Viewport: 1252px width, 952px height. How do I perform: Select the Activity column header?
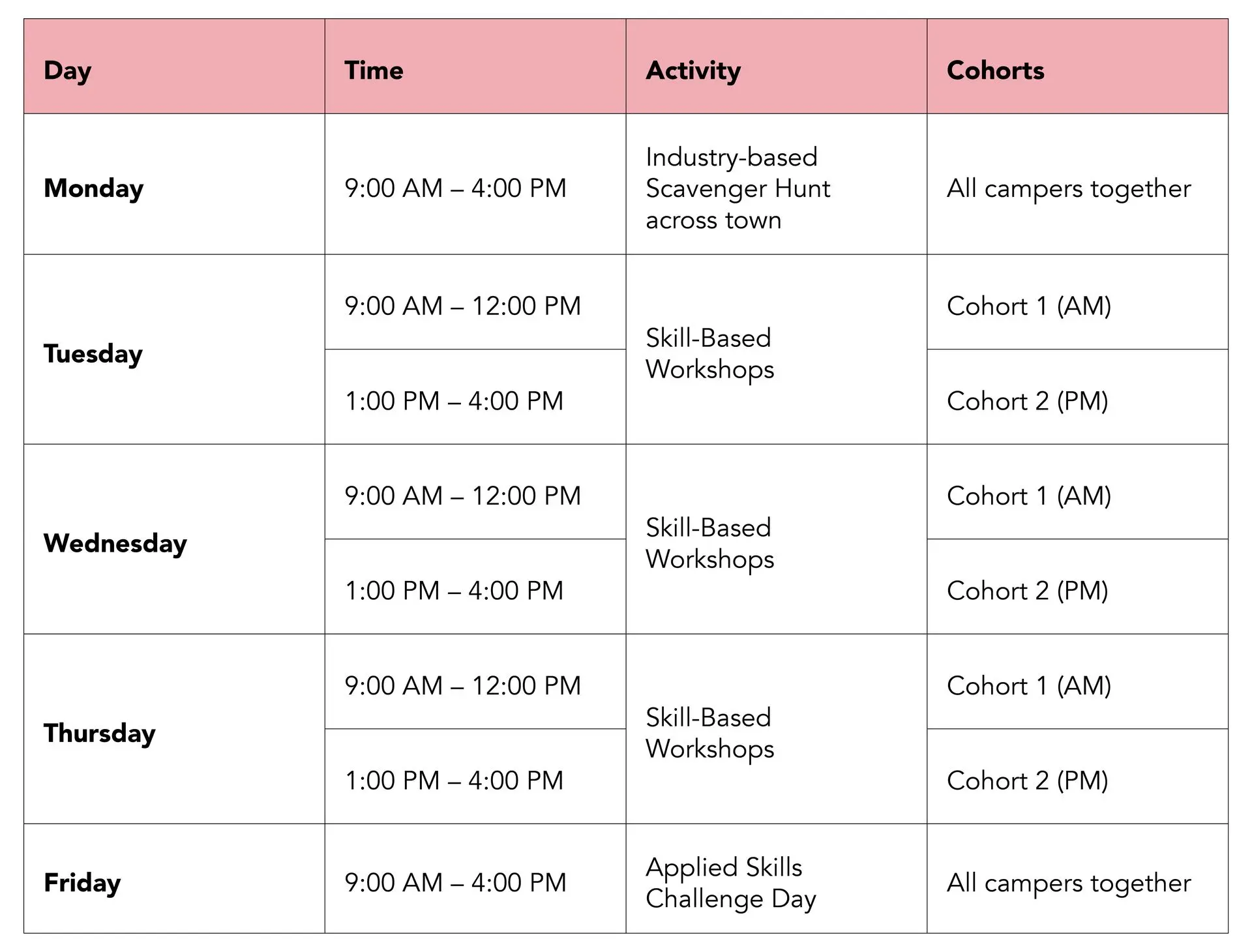point(693,70)
